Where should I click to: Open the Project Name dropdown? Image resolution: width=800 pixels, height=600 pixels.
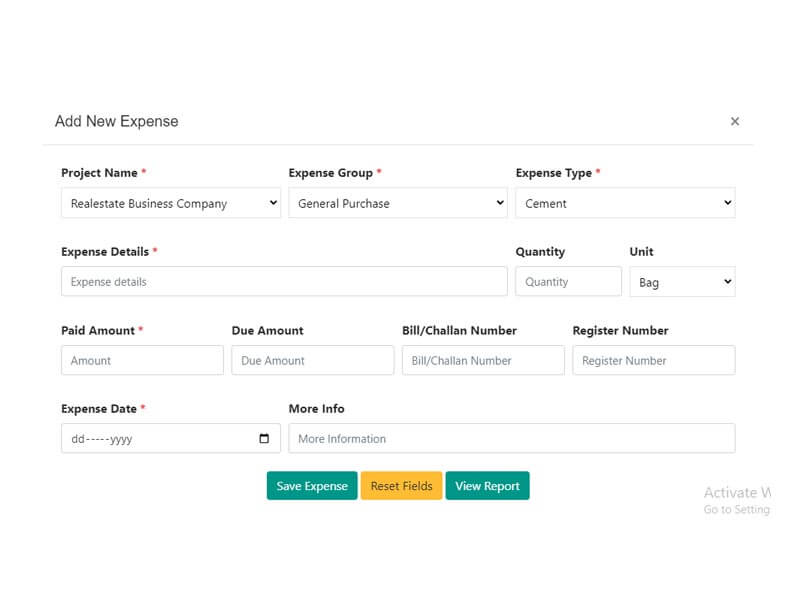pyautogui.click(x=171, y=203)
